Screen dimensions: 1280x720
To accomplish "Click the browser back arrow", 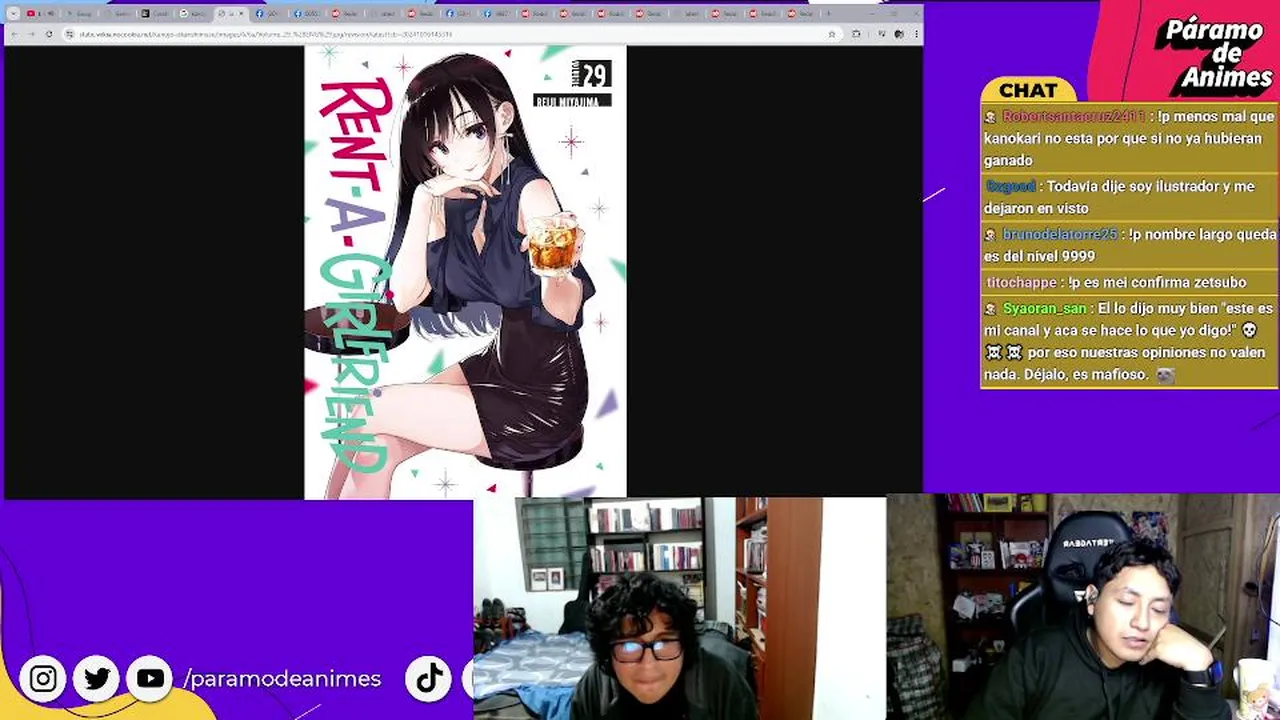I will click(14, 34).
